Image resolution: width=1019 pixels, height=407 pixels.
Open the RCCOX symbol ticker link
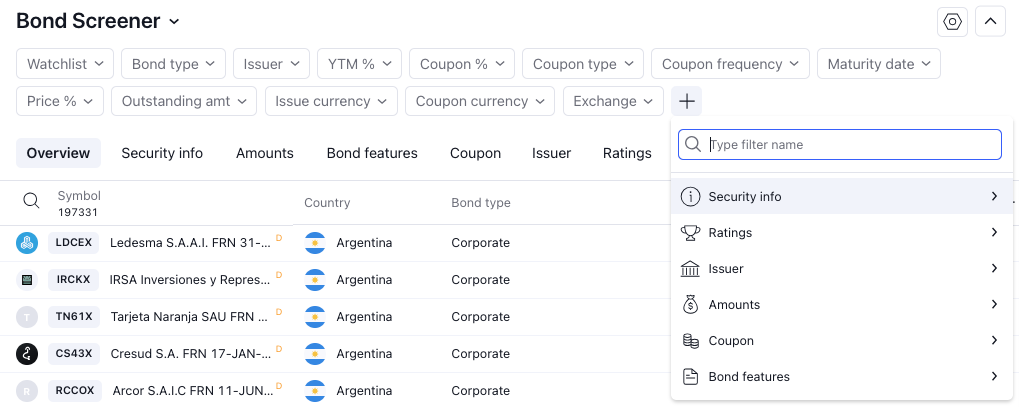coord(75,391)
